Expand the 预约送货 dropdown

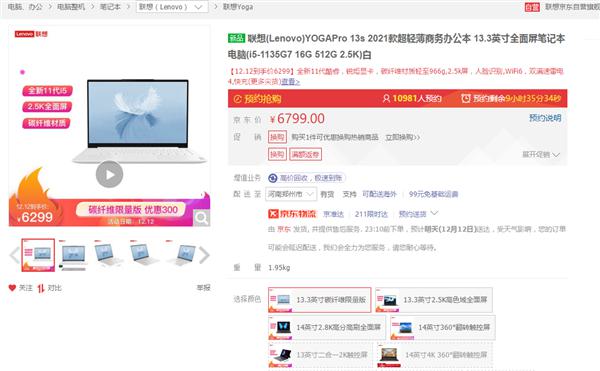point(418,214)
